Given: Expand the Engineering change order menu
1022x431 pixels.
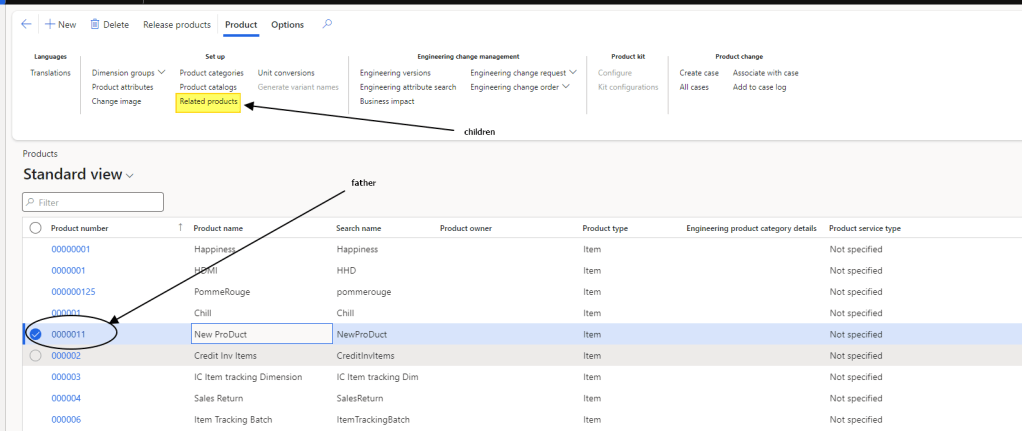Looking at the screenshot, I should tap(566, 87).
